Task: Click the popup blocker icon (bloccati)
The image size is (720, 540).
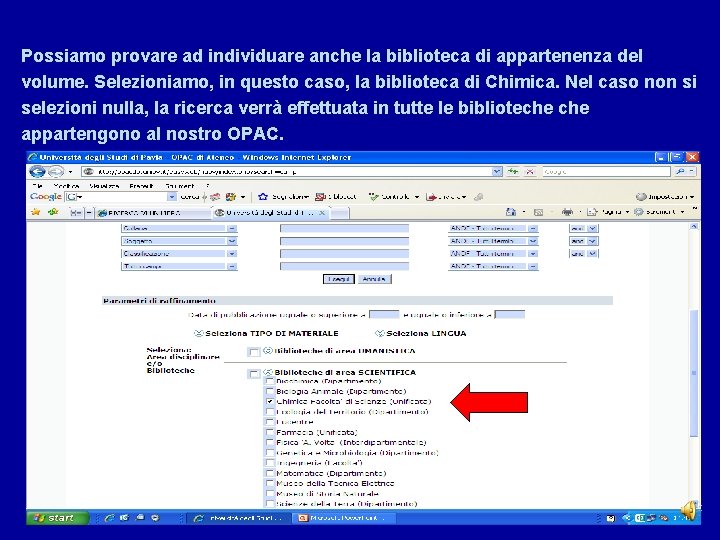Action: [x=320, y=197]
